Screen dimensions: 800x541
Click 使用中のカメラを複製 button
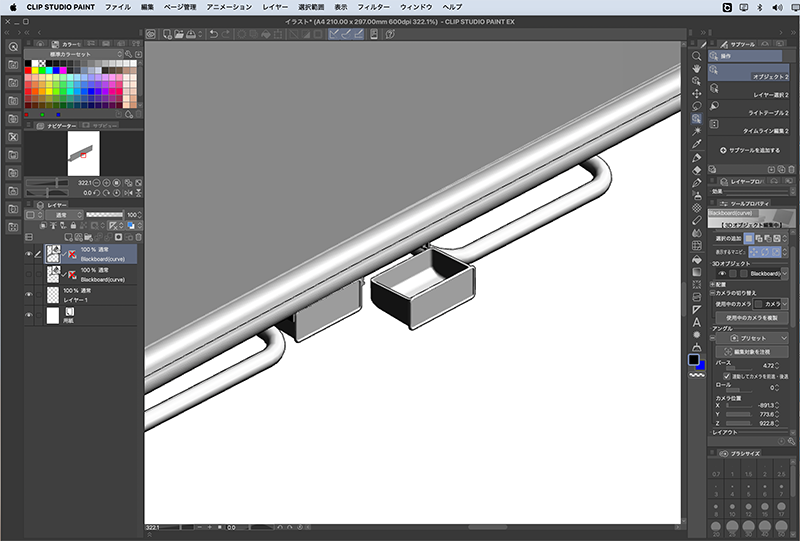pyautogui.click(x=751, y=317)
